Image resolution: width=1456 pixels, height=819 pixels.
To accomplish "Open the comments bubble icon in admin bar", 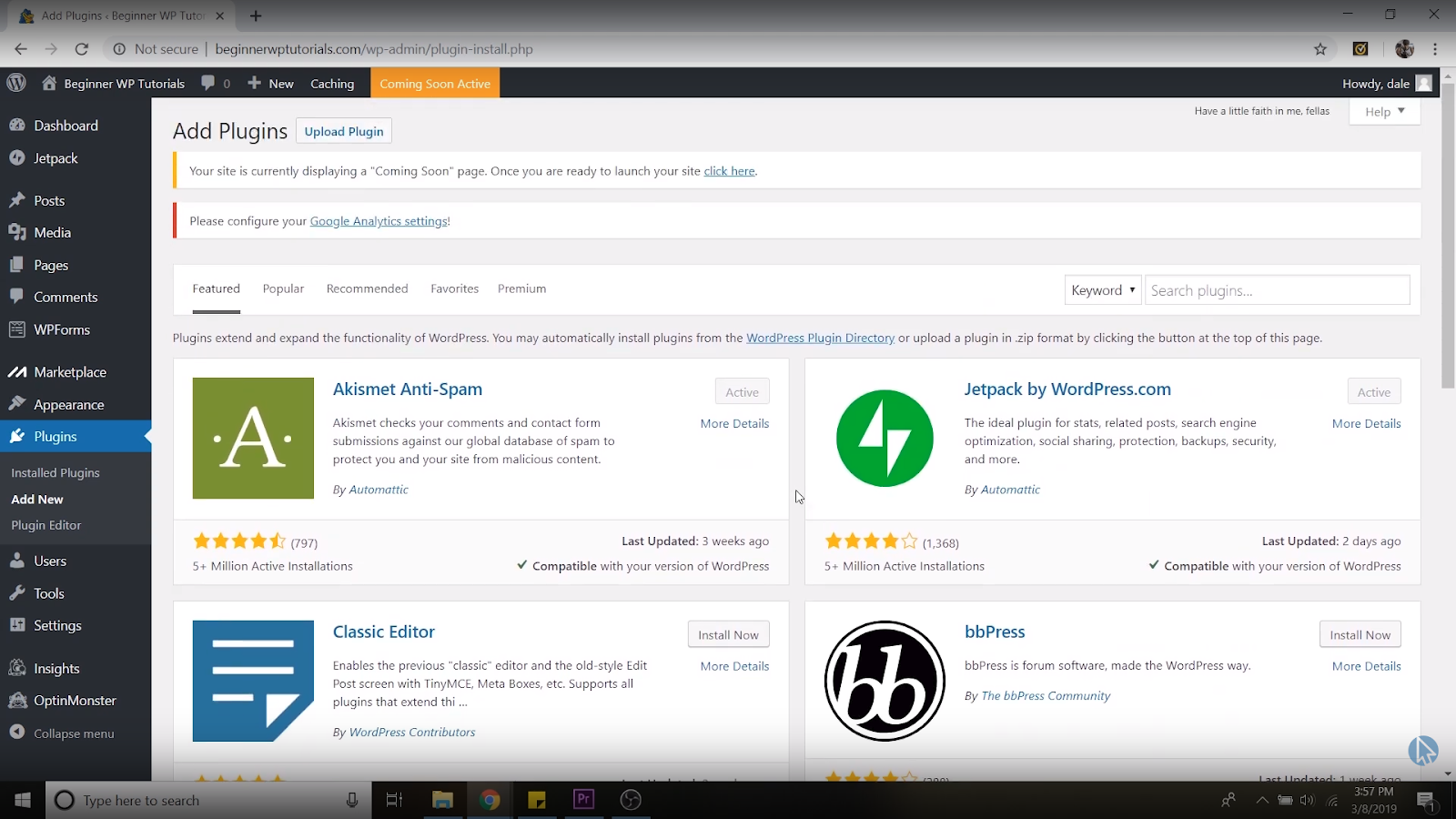I will 208,83.
